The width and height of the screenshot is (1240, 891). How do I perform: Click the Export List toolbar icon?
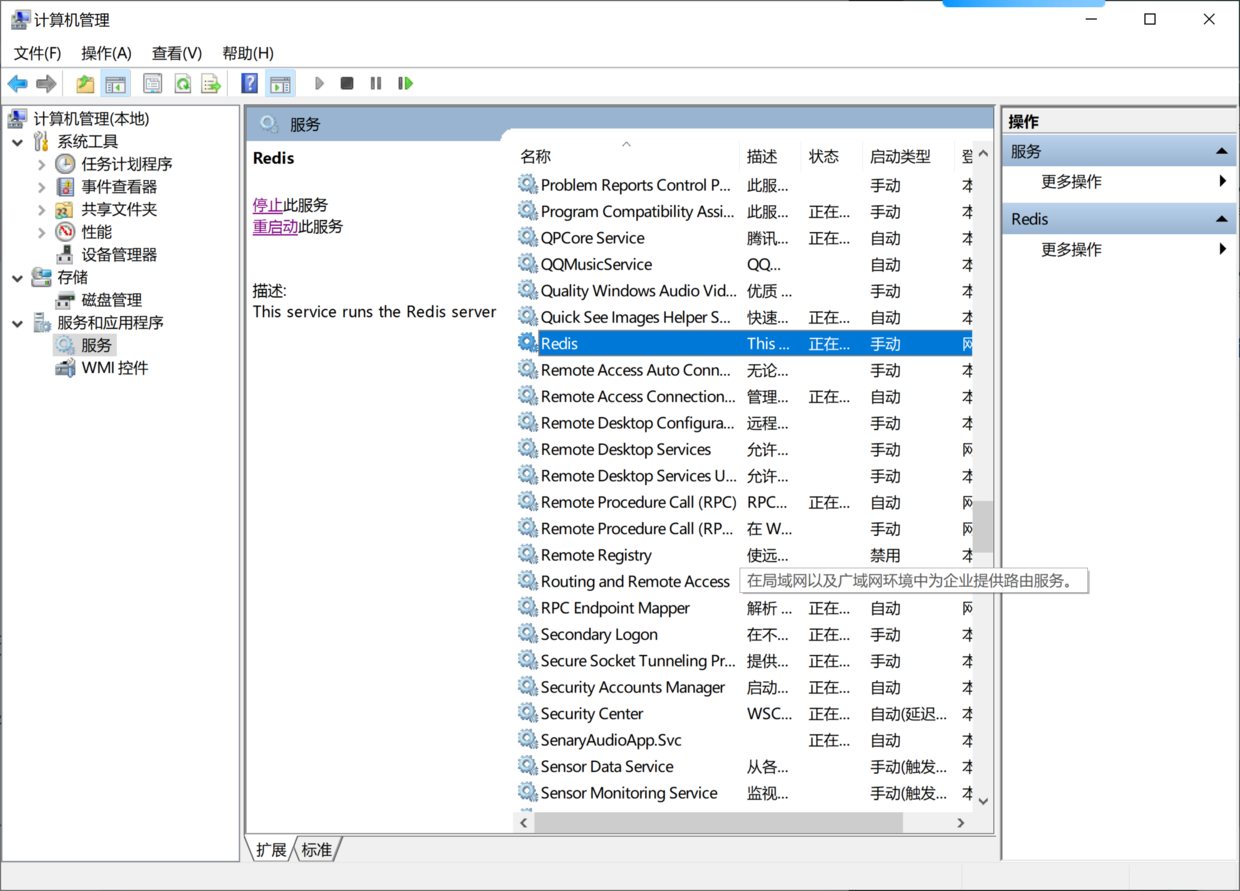pos(211,84)
